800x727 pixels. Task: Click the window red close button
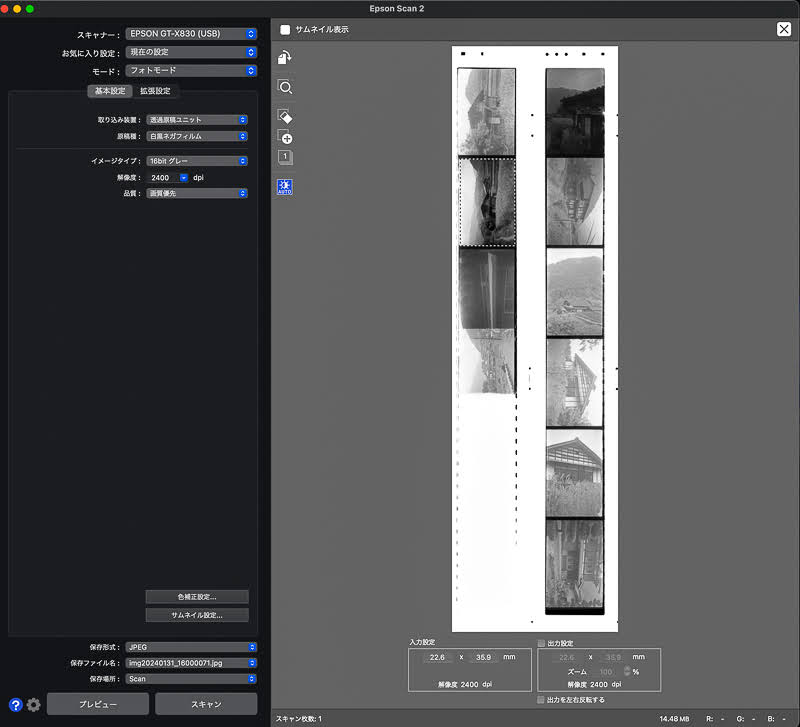coord(4,9)
